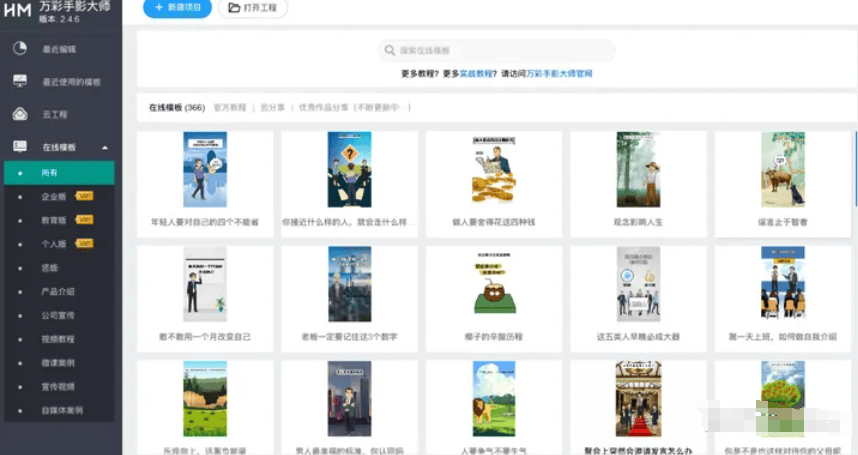Select the 所有 template category
Viewport: 858px width, 455px height.
pos(50,173)
